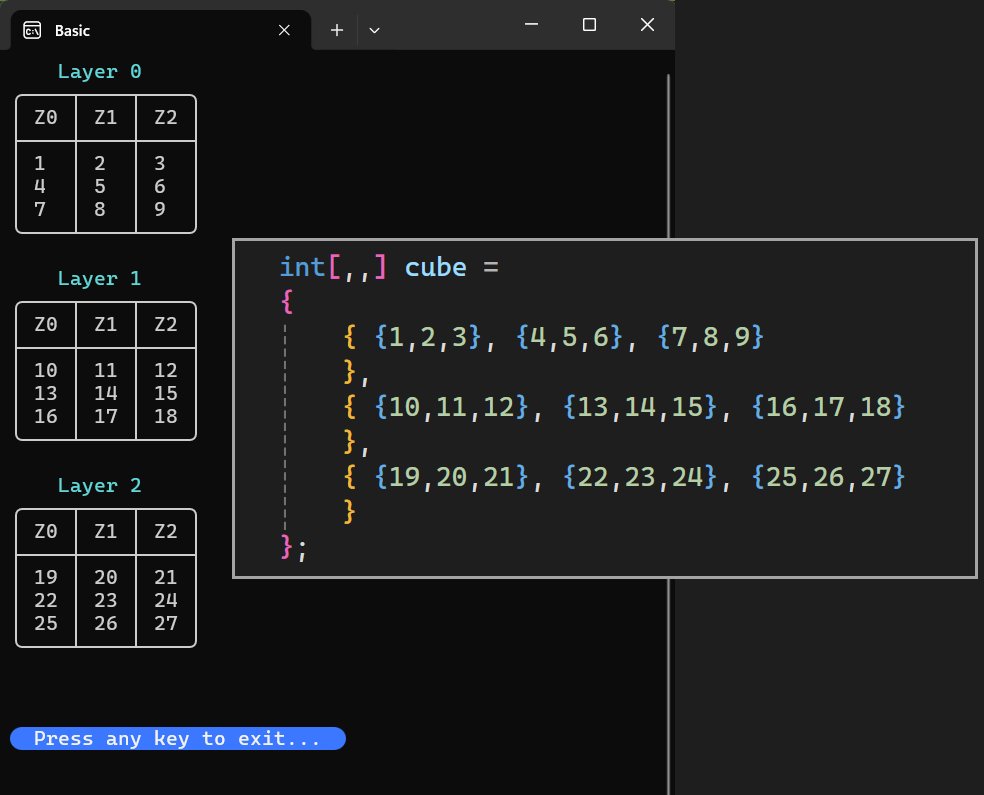Open a new terminal tab with plus
Image resolution: width=984 pixels, height=795 pixels.
(337, 30)
